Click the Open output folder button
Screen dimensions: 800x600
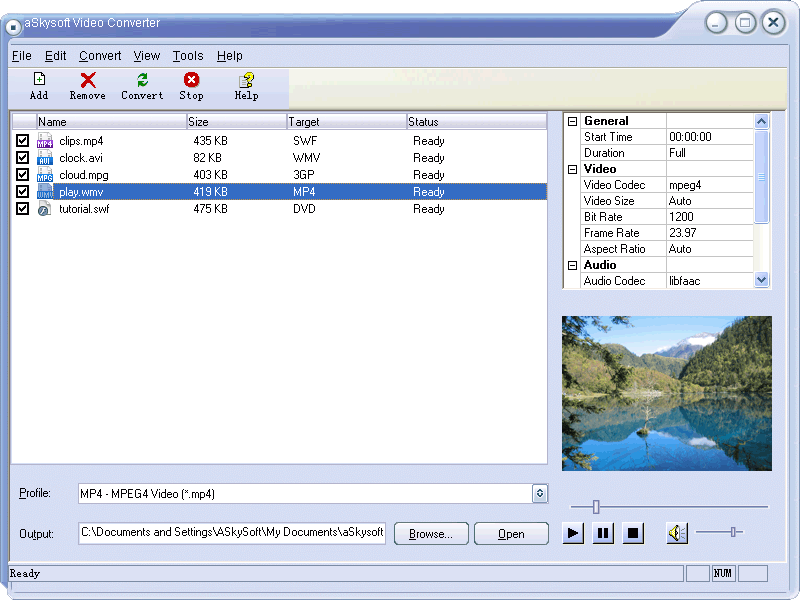click(x=511, y=534)
